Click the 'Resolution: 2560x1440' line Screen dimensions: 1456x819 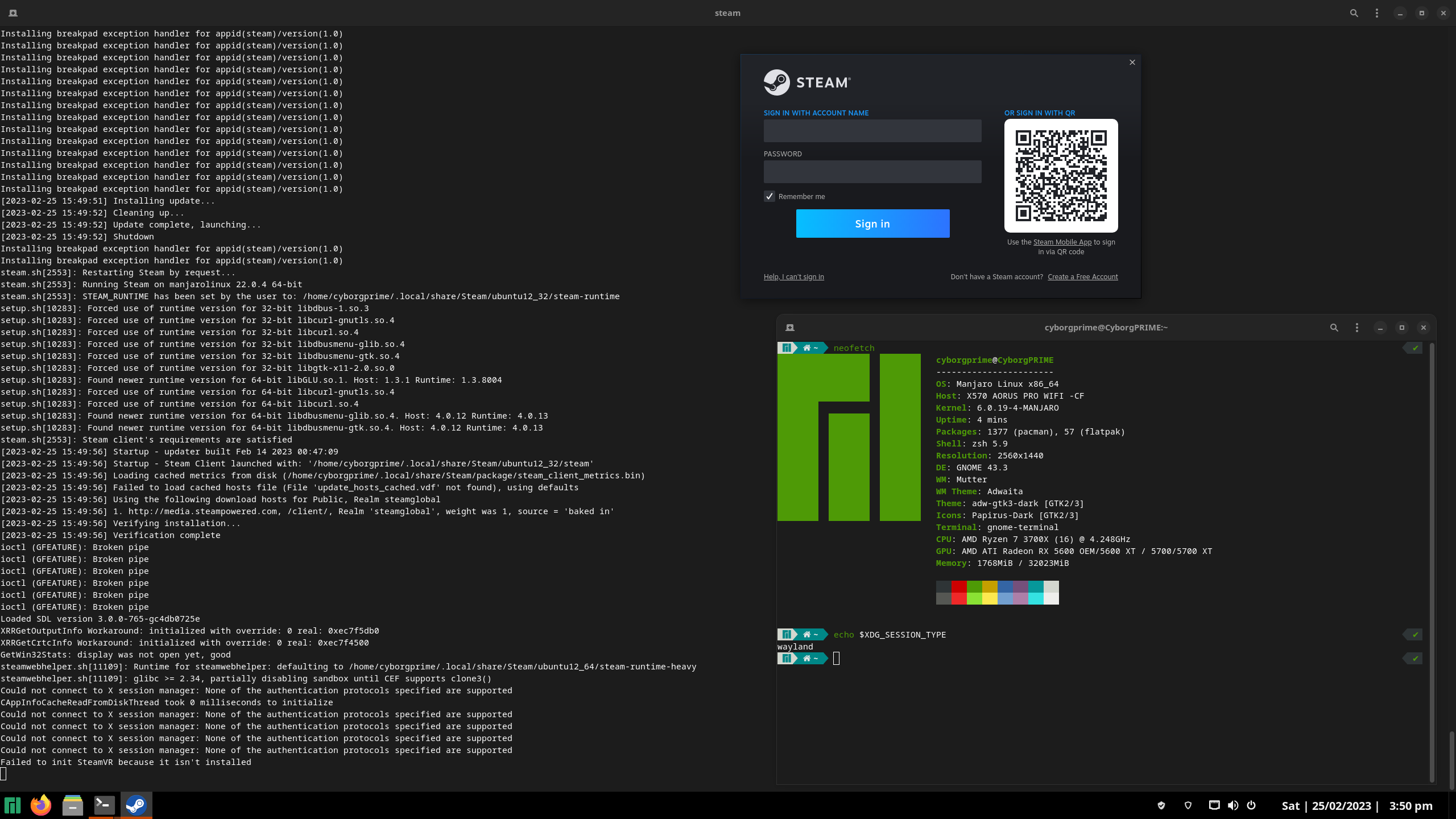pos(990,456)
